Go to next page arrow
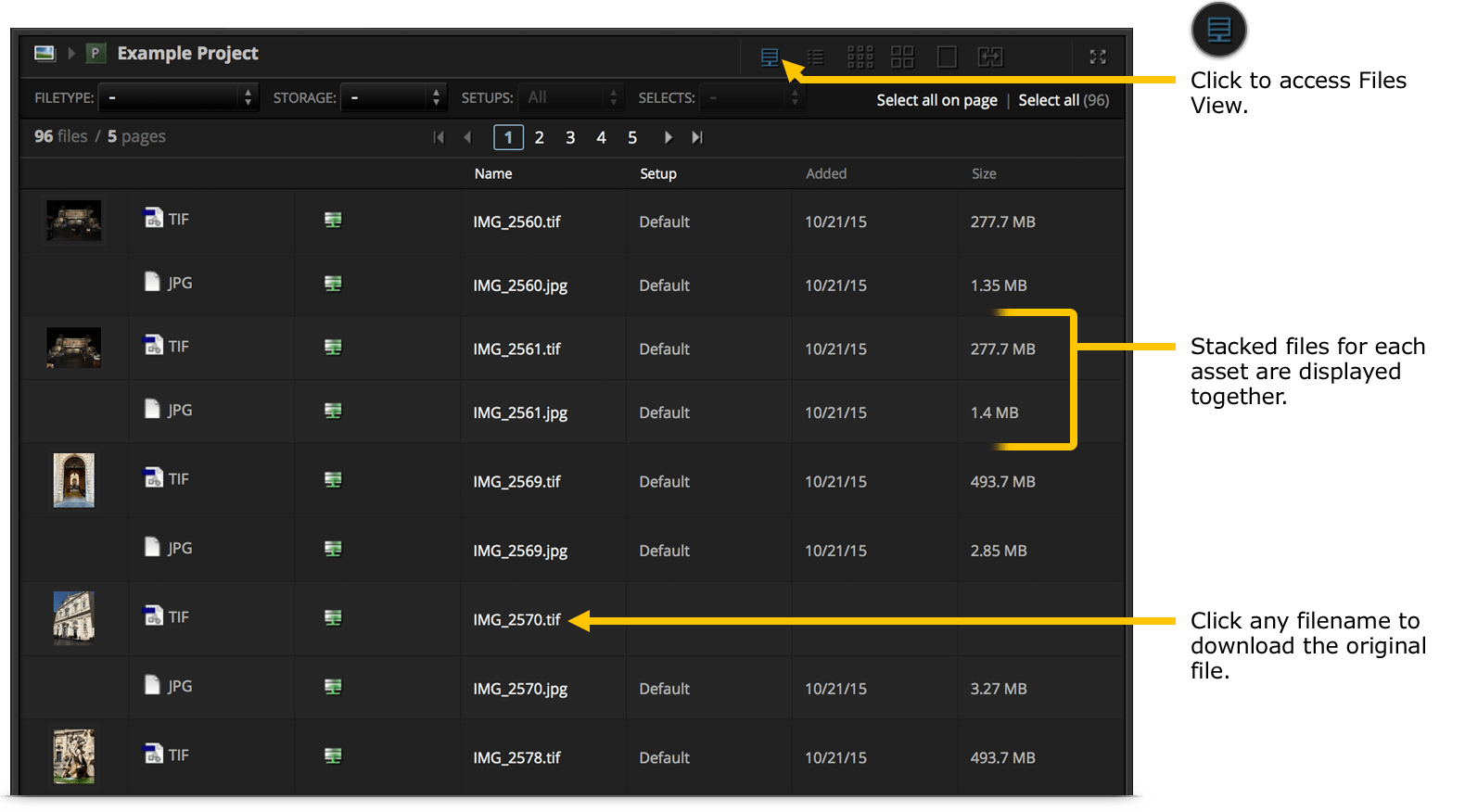 tap(668, 137)
